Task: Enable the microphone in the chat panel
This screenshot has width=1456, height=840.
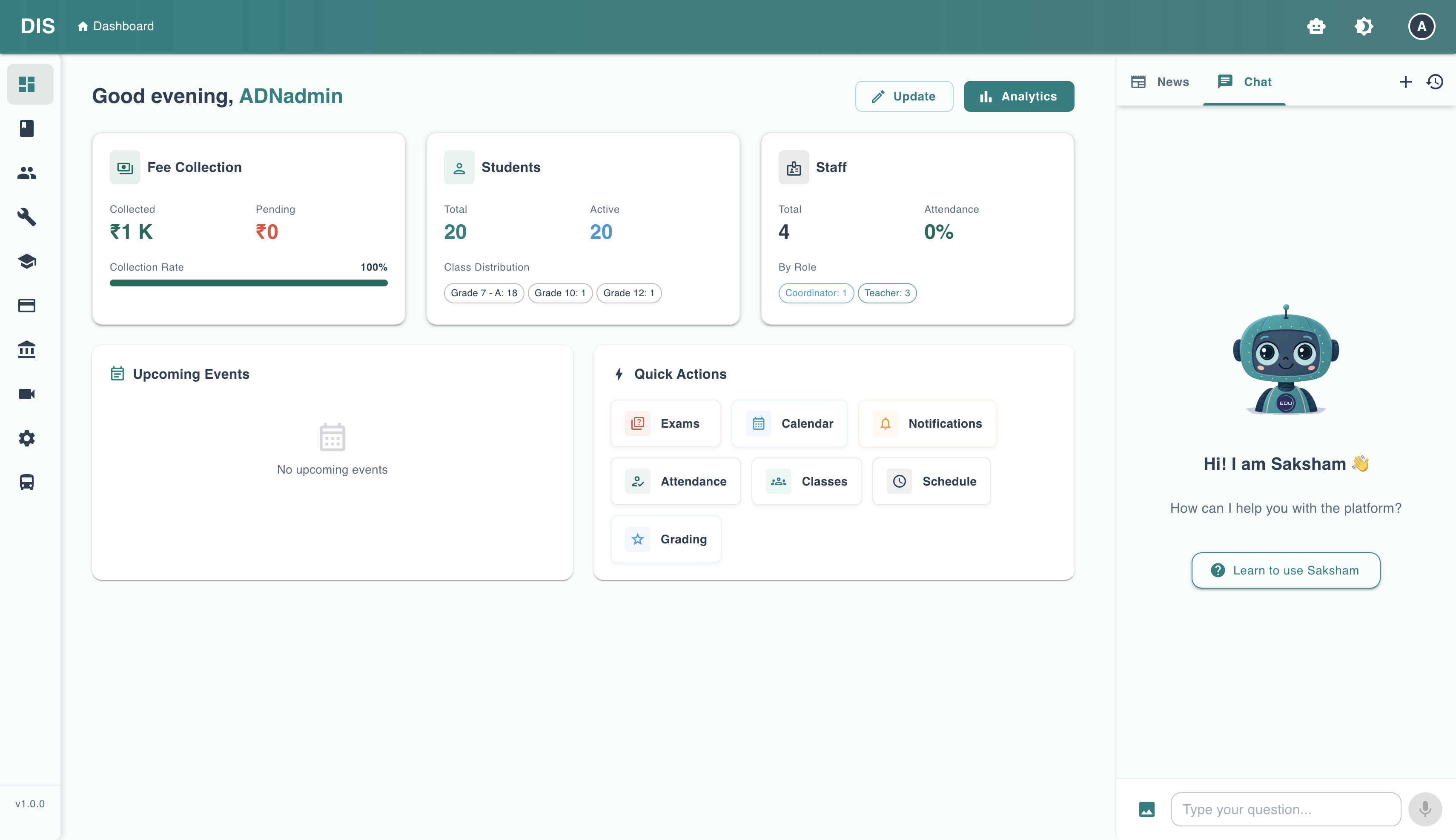Action: [1424, 809]
